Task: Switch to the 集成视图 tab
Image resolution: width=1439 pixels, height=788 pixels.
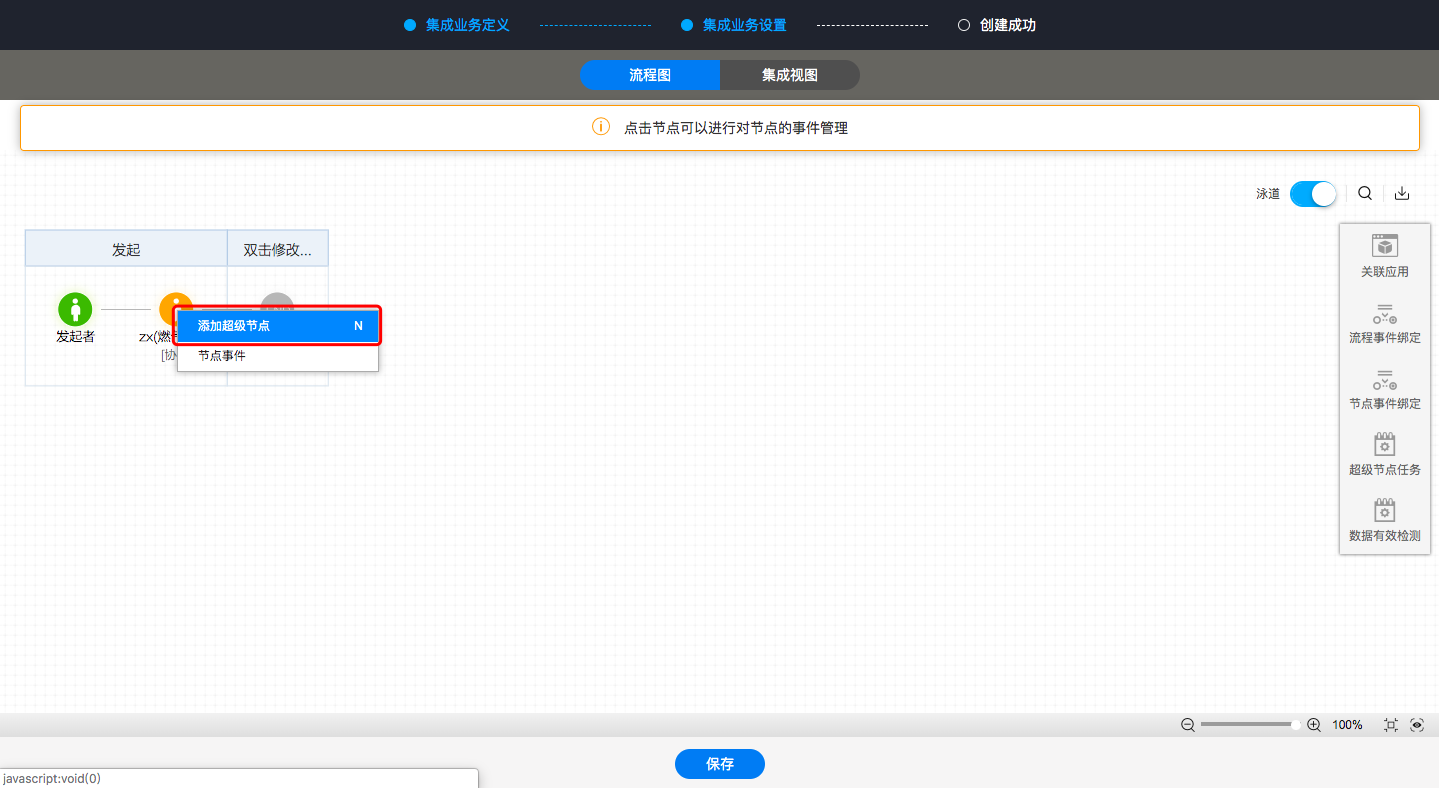Action: click(x=790, y=75)
